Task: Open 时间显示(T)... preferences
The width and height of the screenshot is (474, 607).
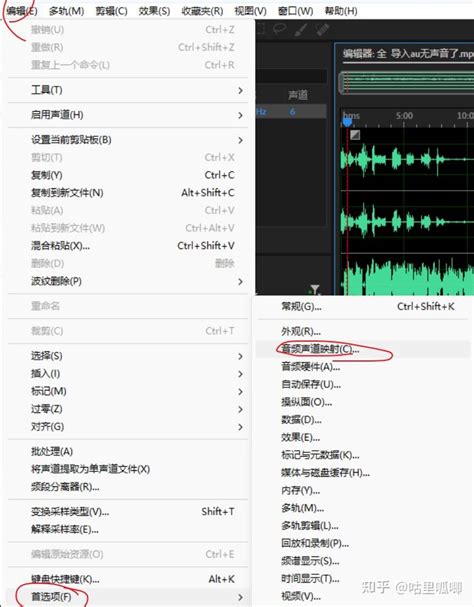Action: pos(362,579)
